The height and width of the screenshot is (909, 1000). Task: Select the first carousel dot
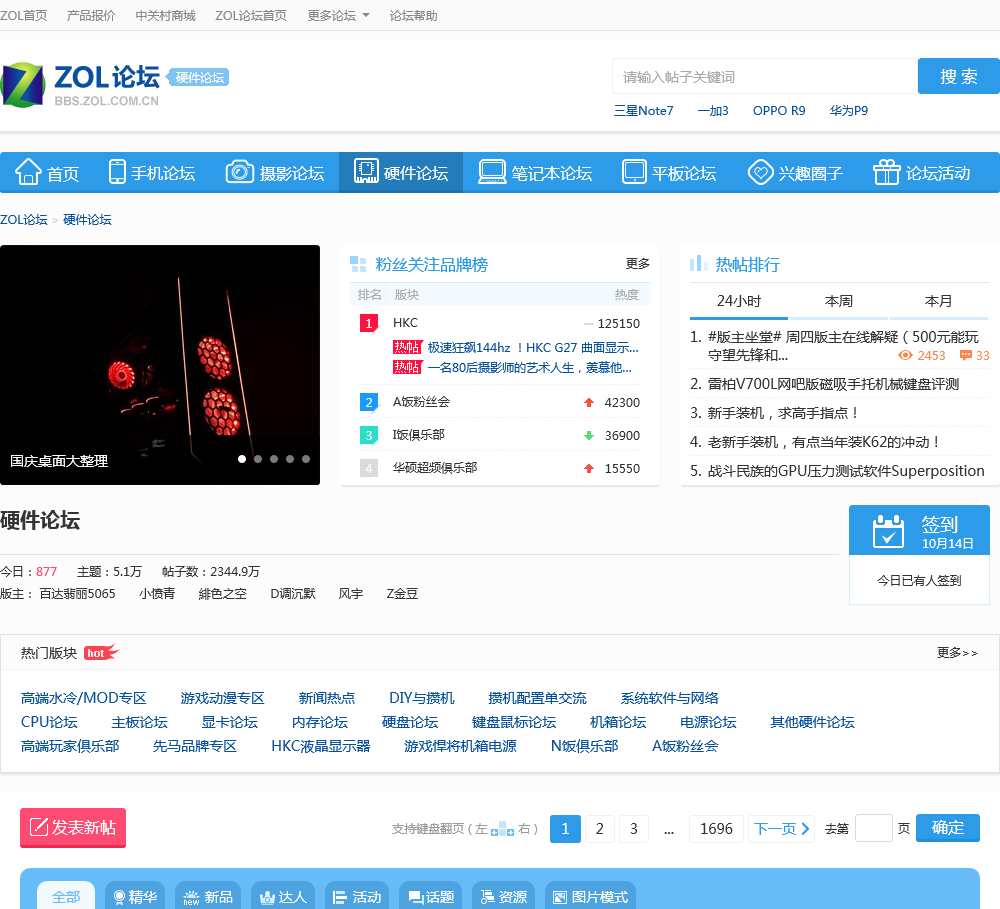point(242,459)
